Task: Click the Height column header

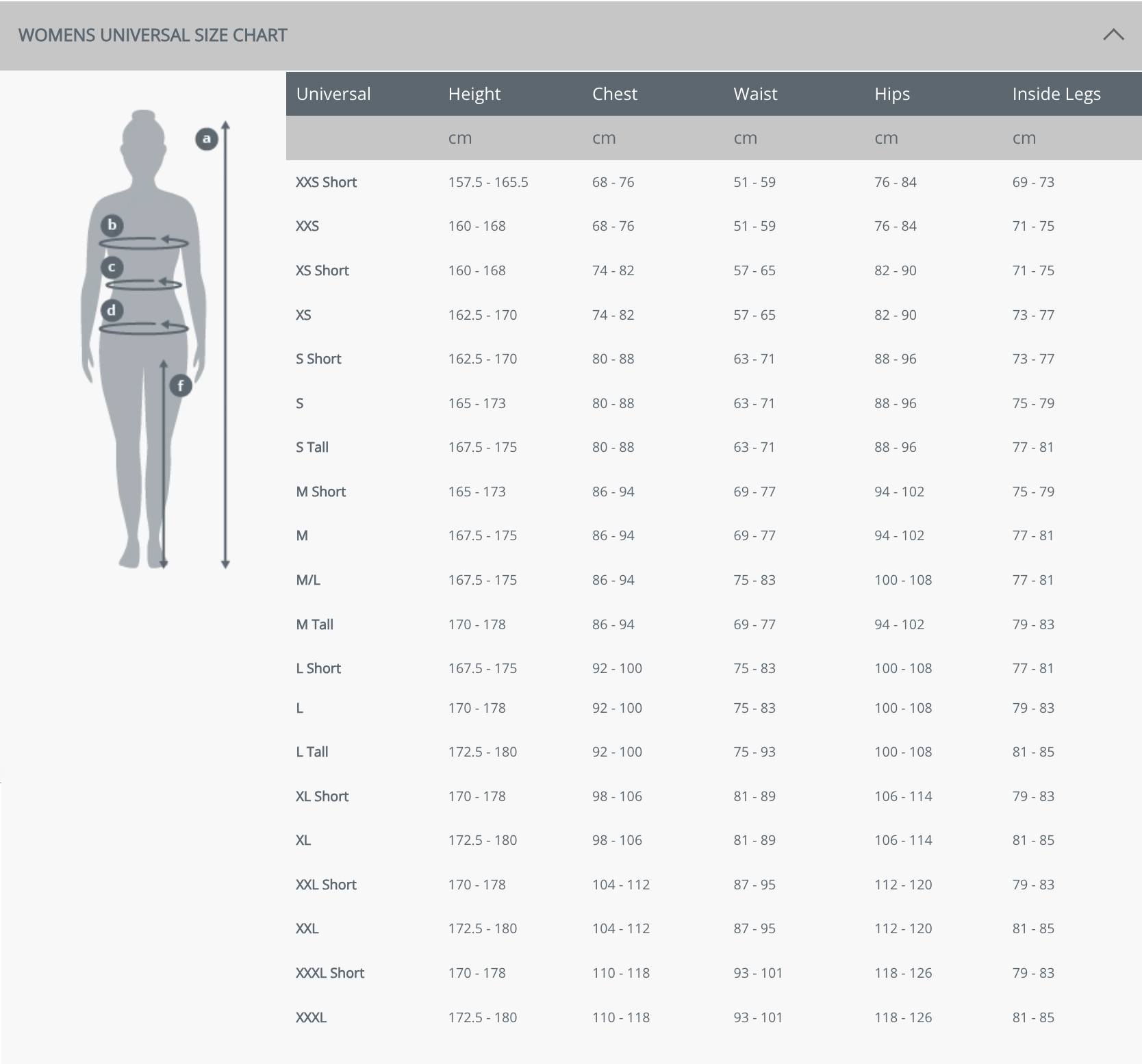Action: [474, 94]
